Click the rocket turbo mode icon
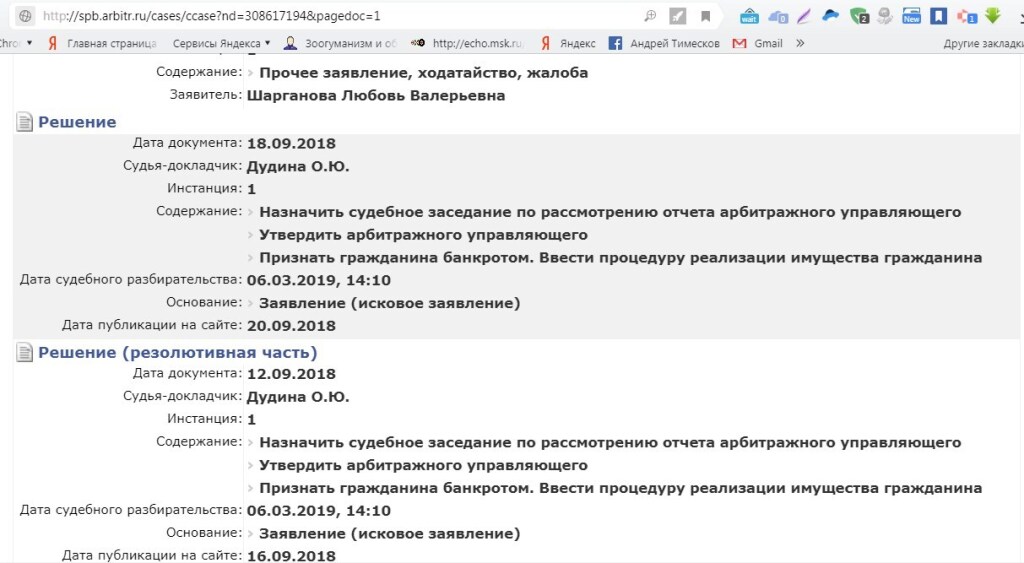The height and width of the screenshot is (563, 1024). click(677, 16)
